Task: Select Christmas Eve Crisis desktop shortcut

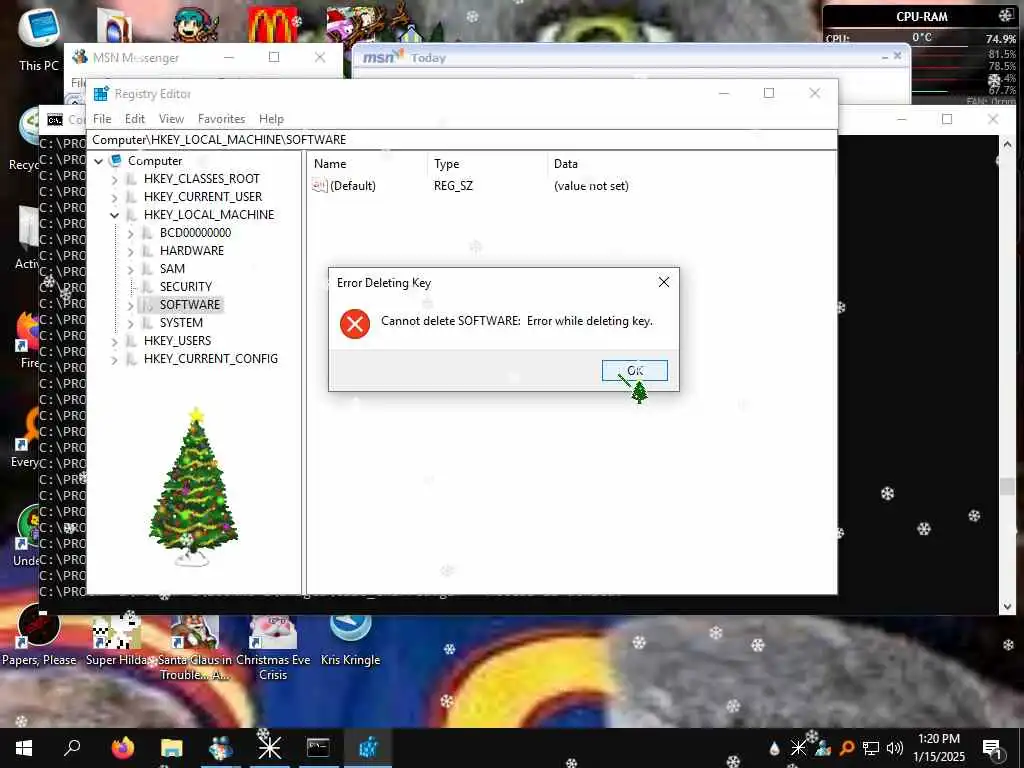Action: click(x=273, y=648)
